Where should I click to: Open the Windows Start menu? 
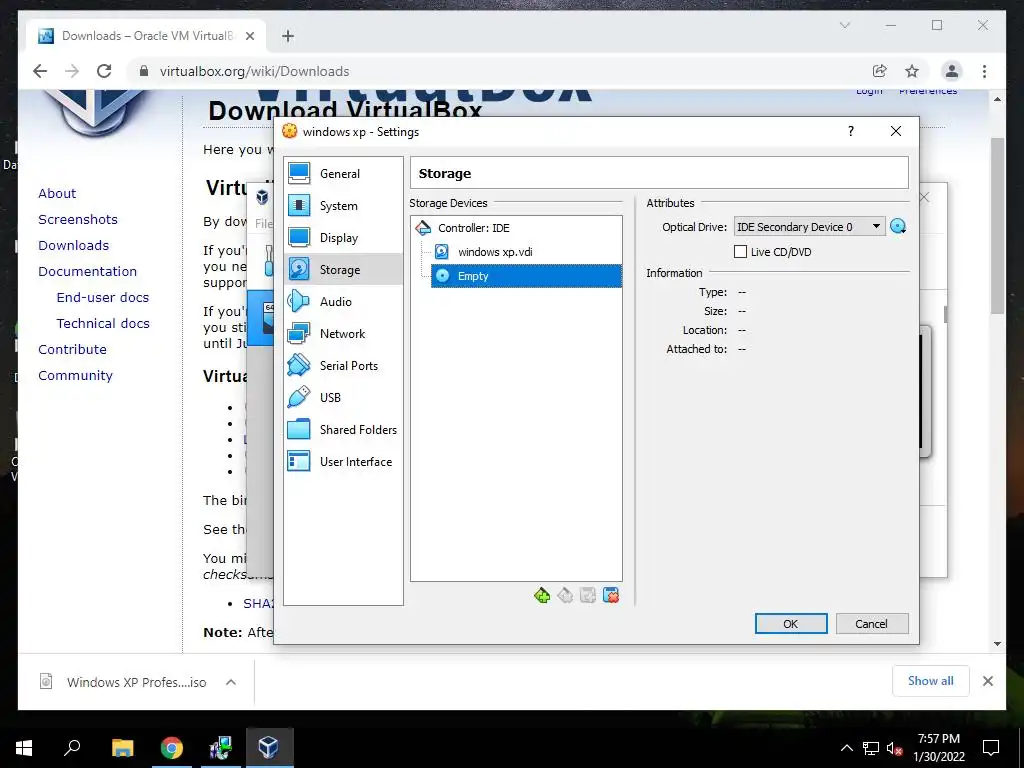(24, 748)
